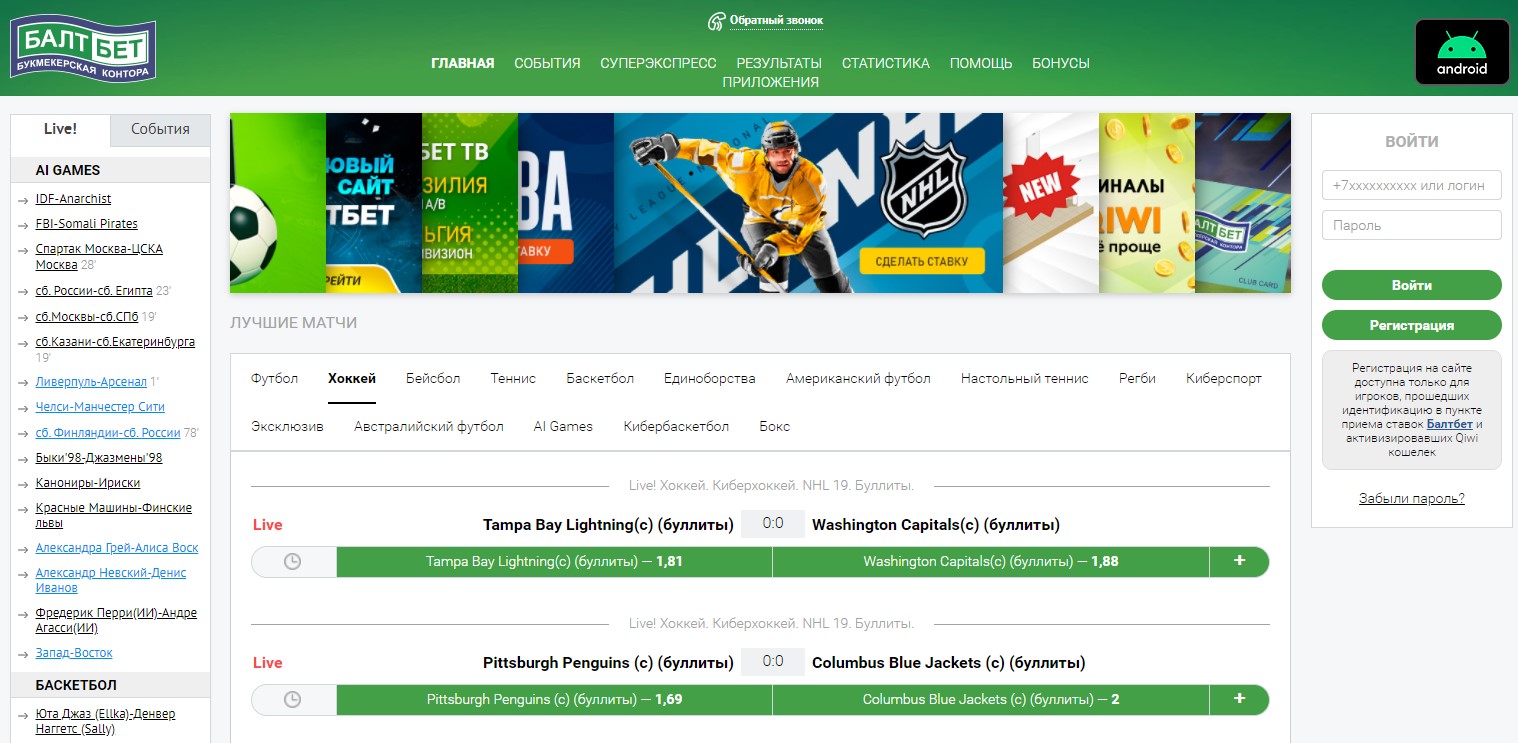Select the Хоккей sport tab
1518x743 pixels.
(352, 379)
